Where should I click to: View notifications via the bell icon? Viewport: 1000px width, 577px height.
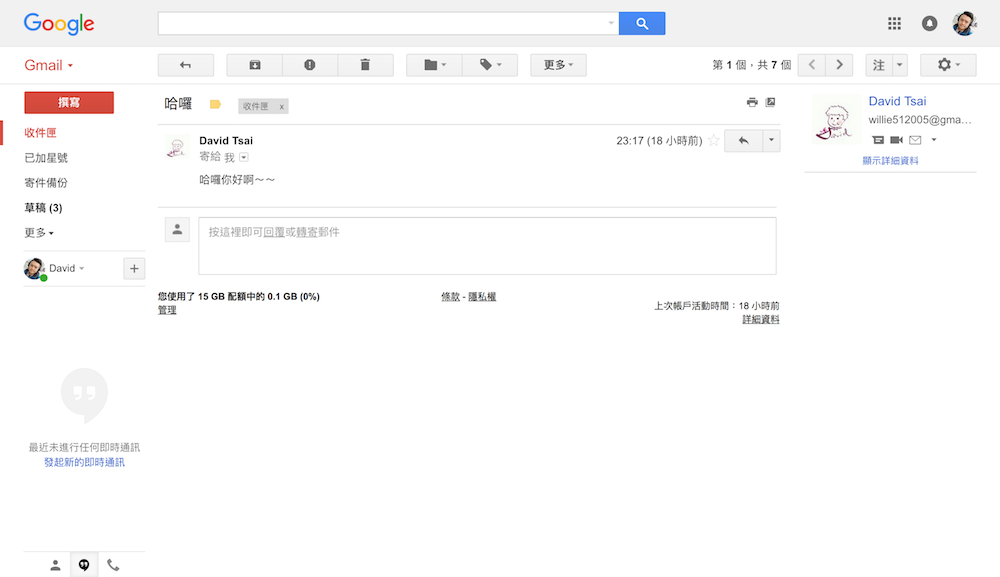pyautogui.click(x=929, y=24)
